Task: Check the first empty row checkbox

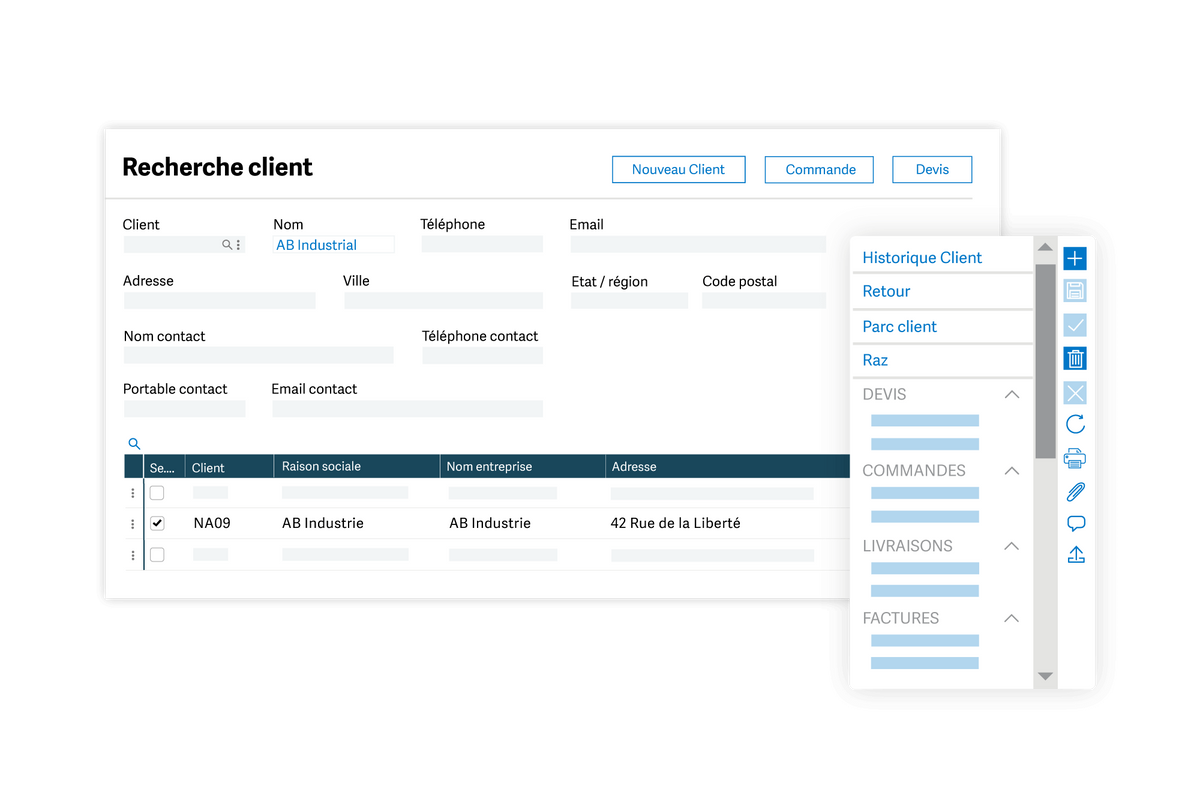Action: tap(157, 493)
